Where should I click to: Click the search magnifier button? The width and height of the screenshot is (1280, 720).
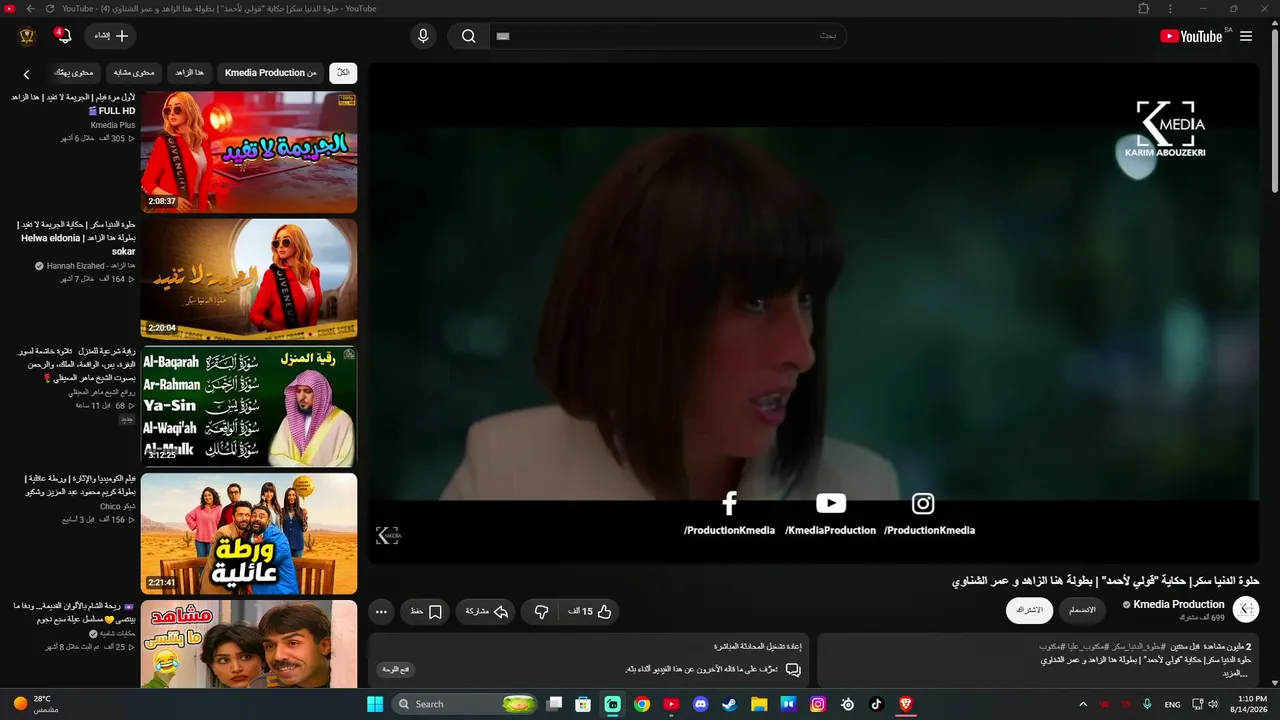(x=468, y=36)
